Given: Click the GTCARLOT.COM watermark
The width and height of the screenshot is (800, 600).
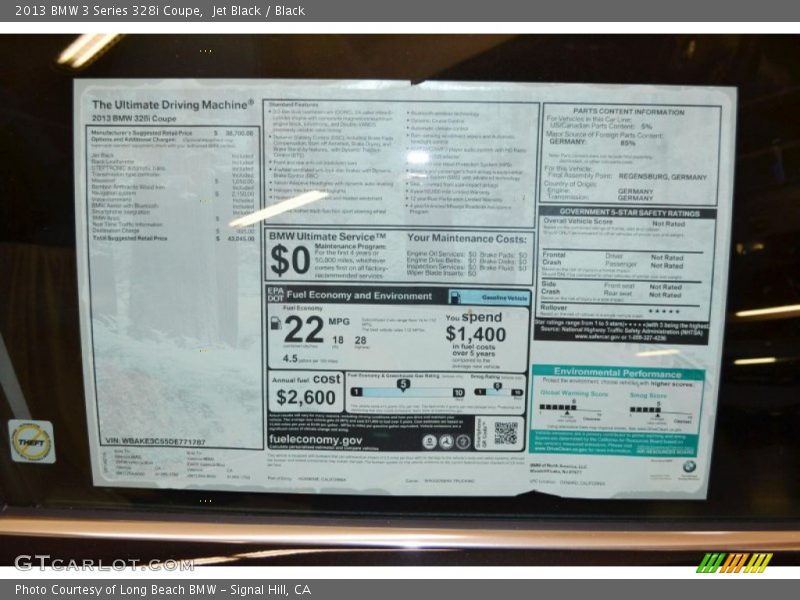Looking at the screenshot, I should (x=103, y=563).
